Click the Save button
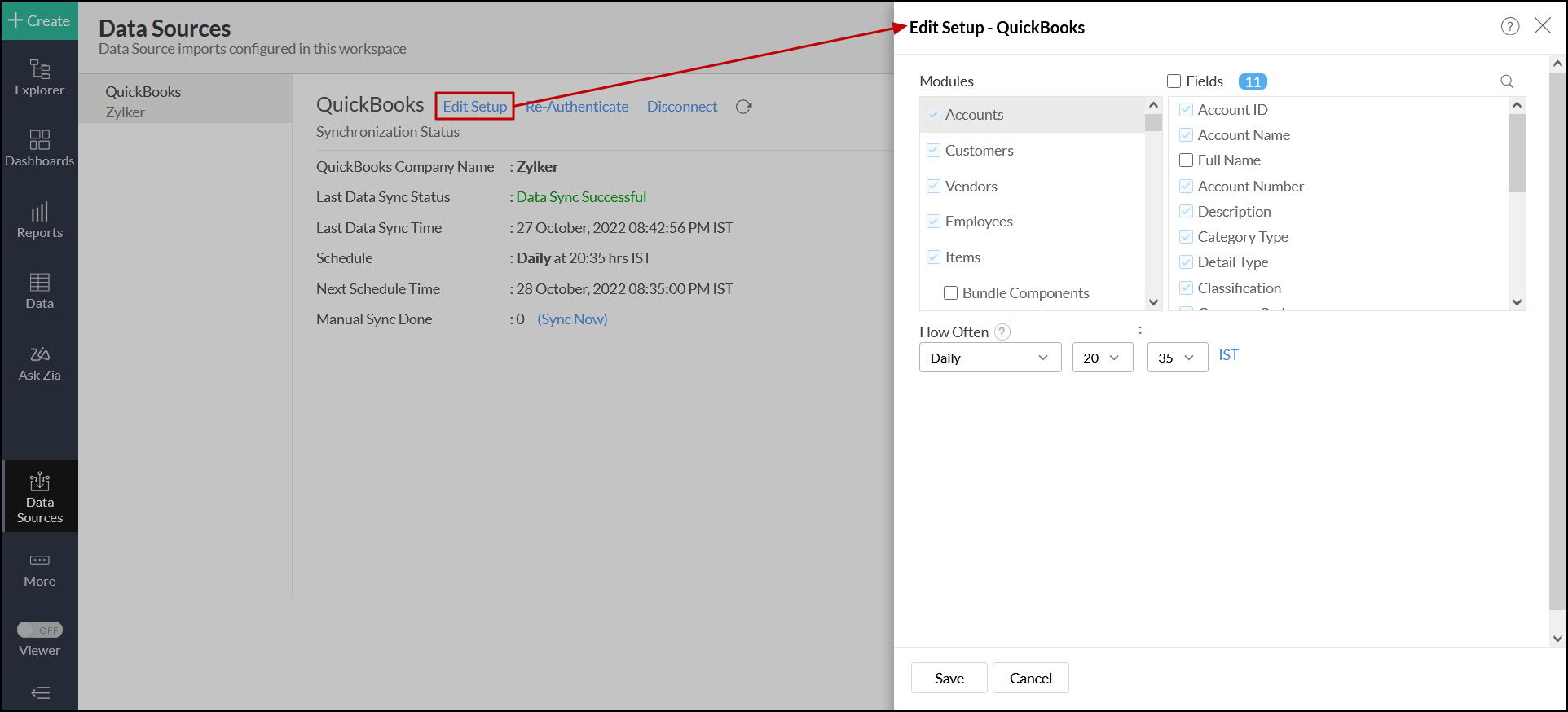 coord(949,678)
